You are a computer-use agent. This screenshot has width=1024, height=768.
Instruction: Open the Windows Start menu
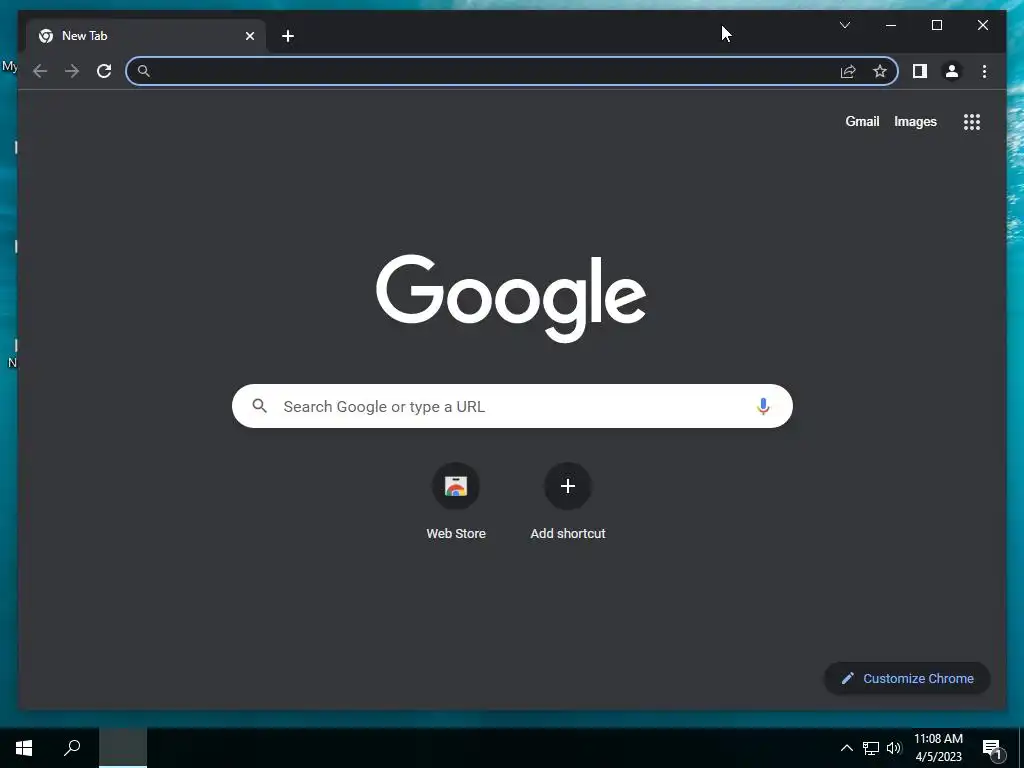[24, 748]
